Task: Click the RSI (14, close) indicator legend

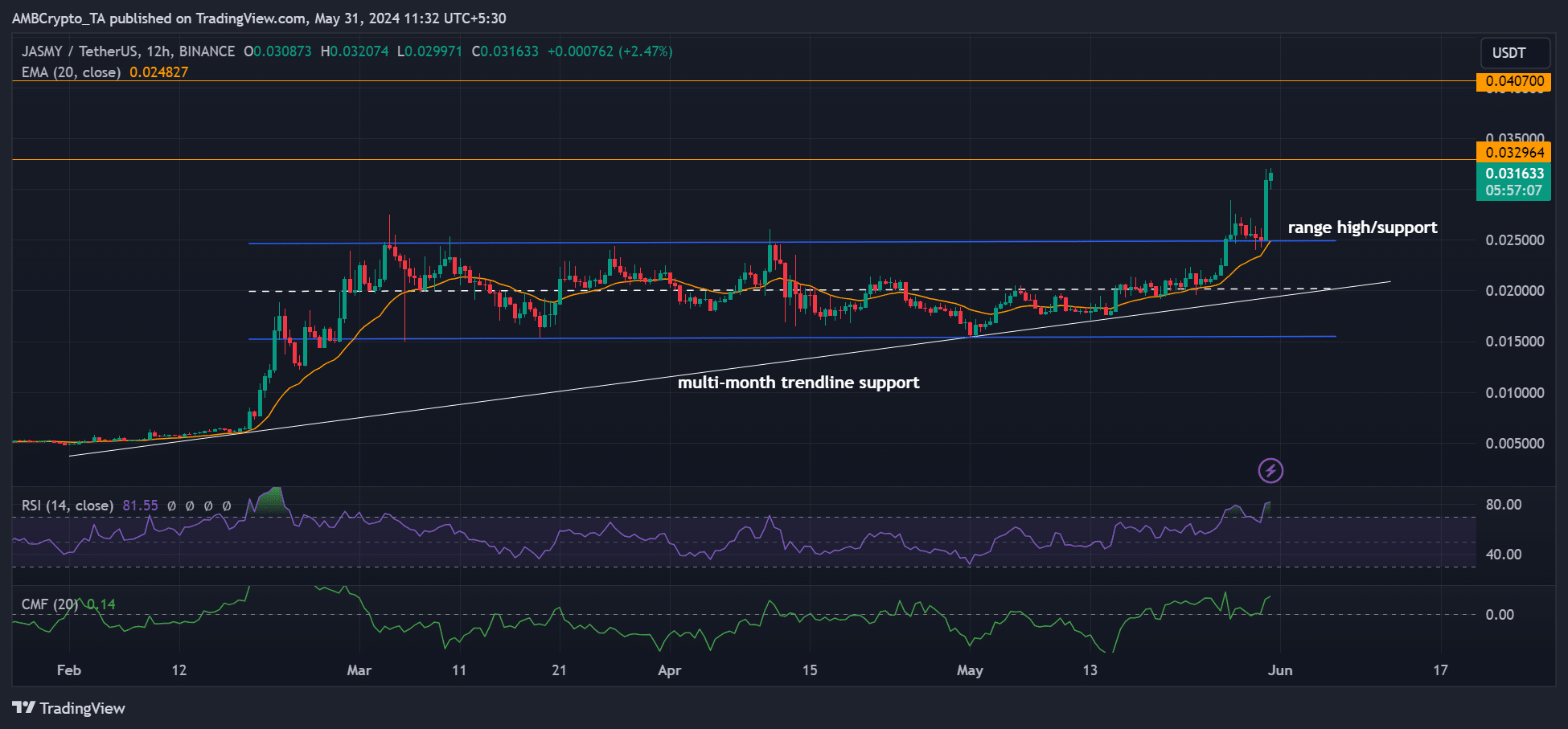Action: [x=67, y=506]
